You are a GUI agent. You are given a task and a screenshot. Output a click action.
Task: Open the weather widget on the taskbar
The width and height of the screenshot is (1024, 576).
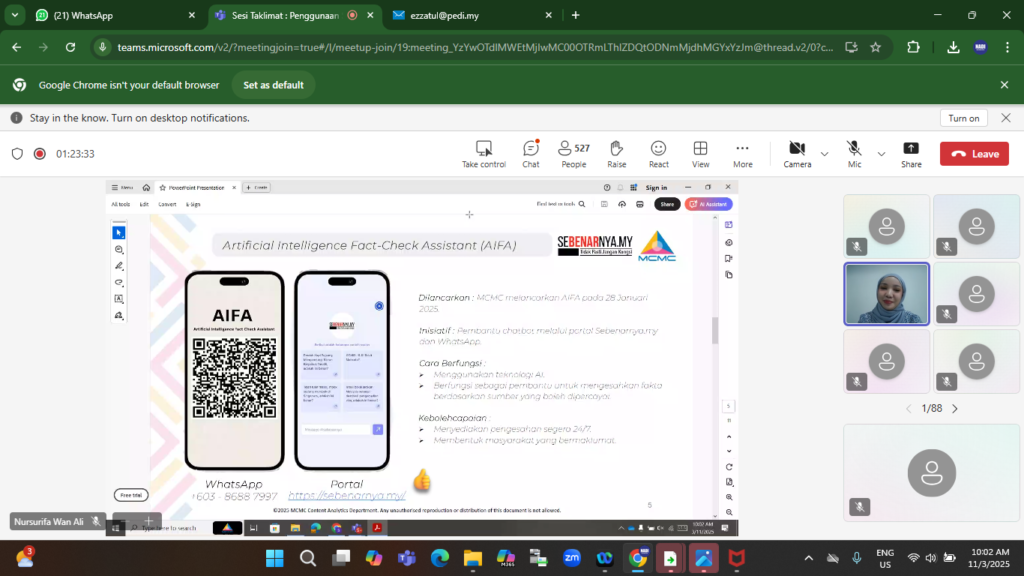25,558
